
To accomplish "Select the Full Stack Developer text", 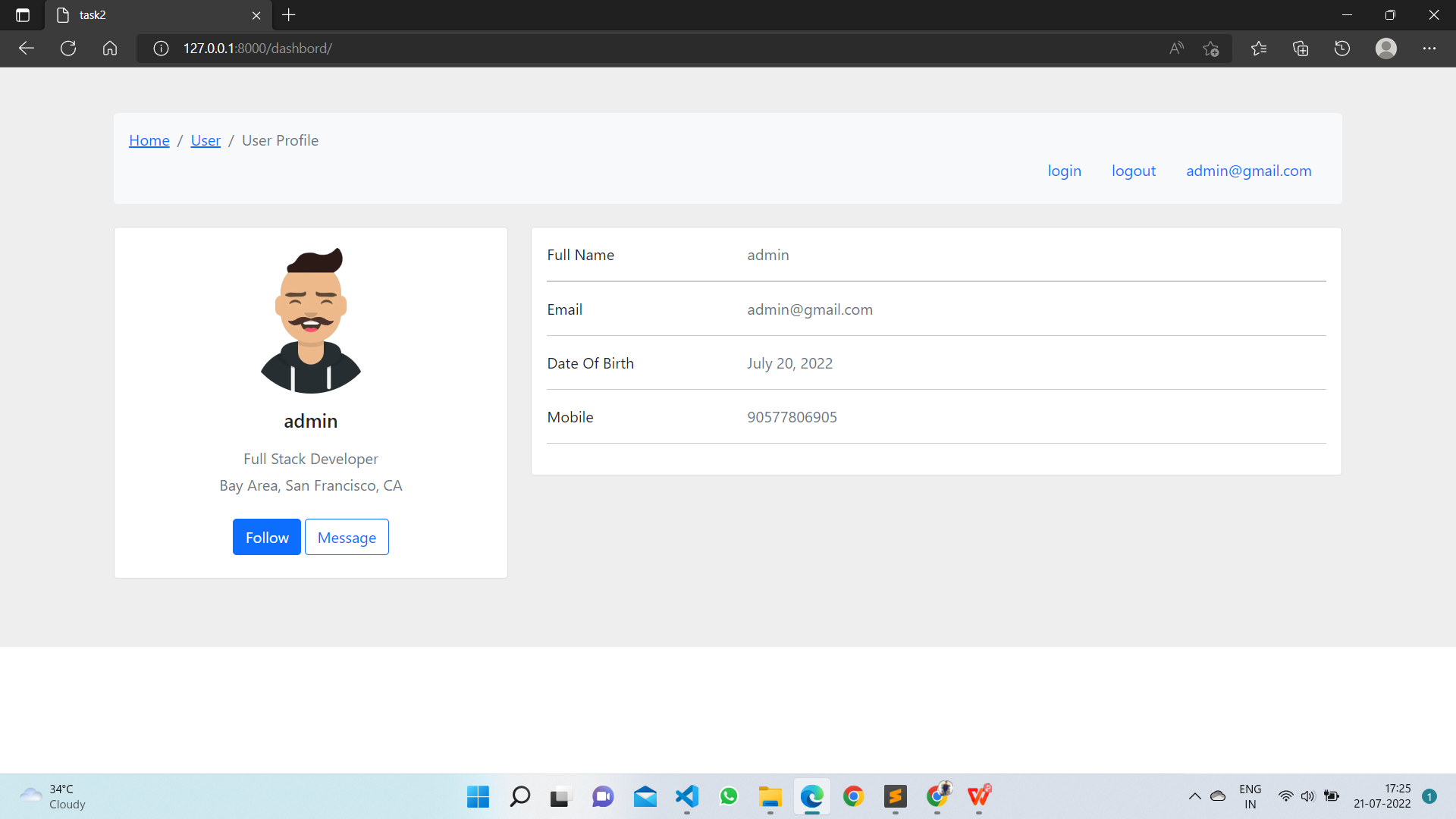I will [311, 459].
